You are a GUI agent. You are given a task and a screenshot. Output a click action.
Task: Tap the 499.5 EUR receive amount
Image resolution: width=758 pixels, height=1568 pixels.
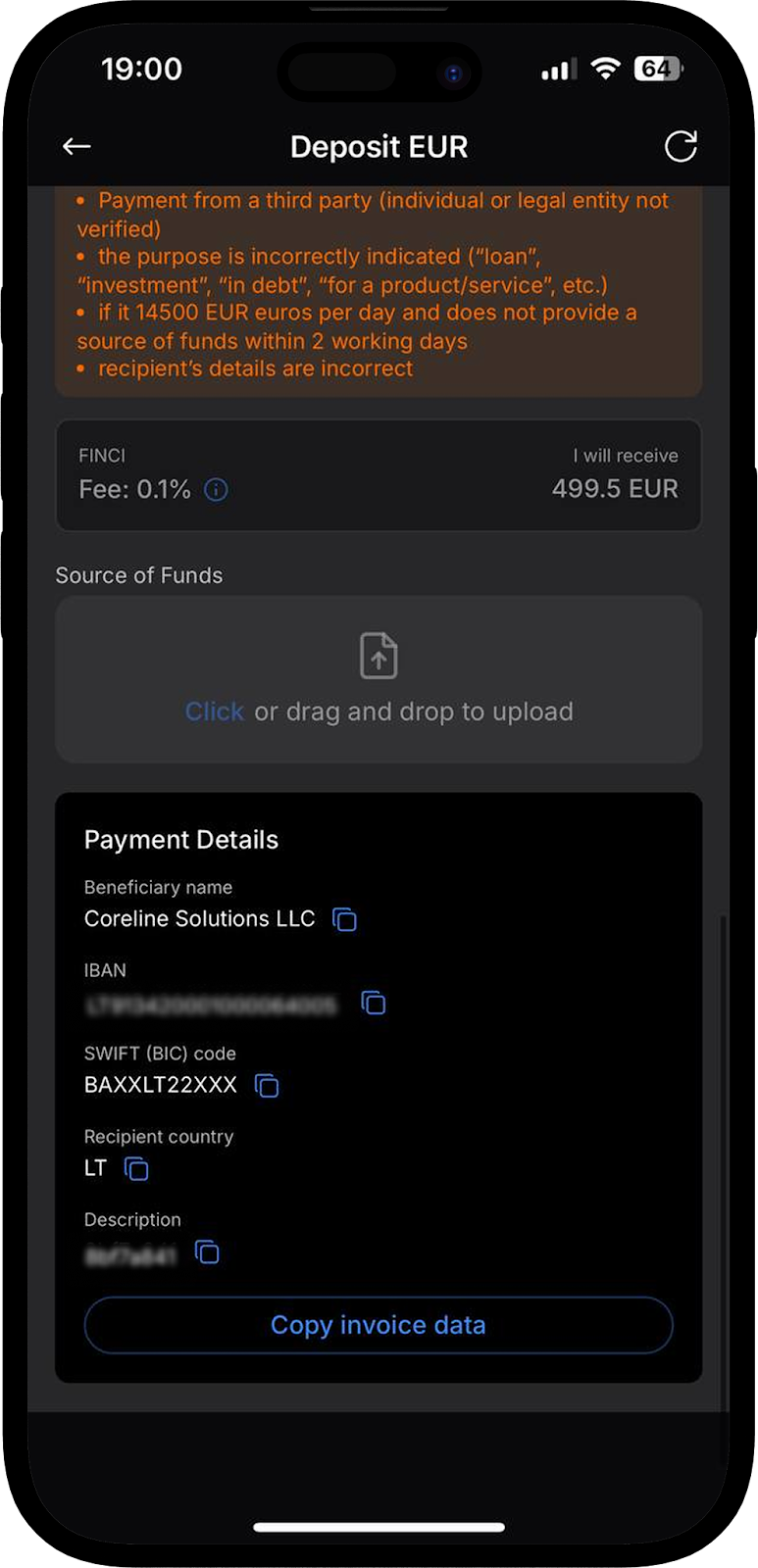(x=615, y=489)
